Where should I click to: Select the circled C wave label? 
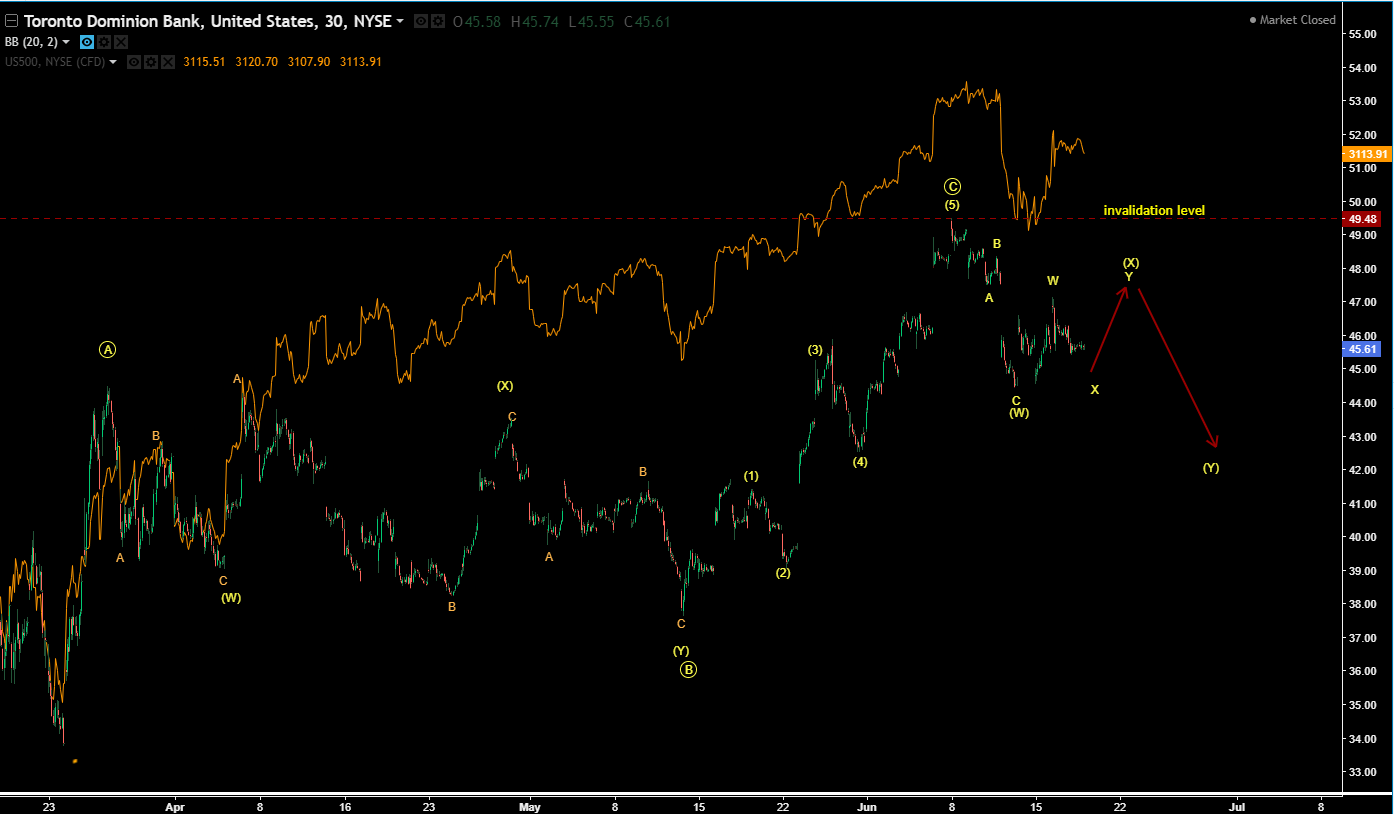coord(953,187)
